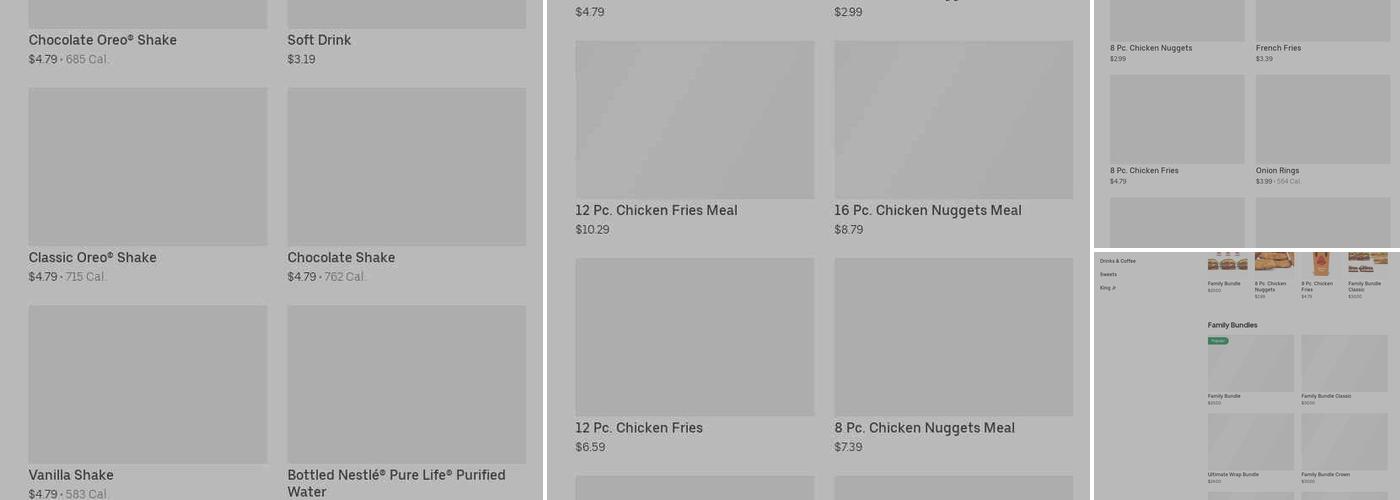Go to Drinks & Coffee menu category
This screenshot has height=500, width=1400.
1119,261
